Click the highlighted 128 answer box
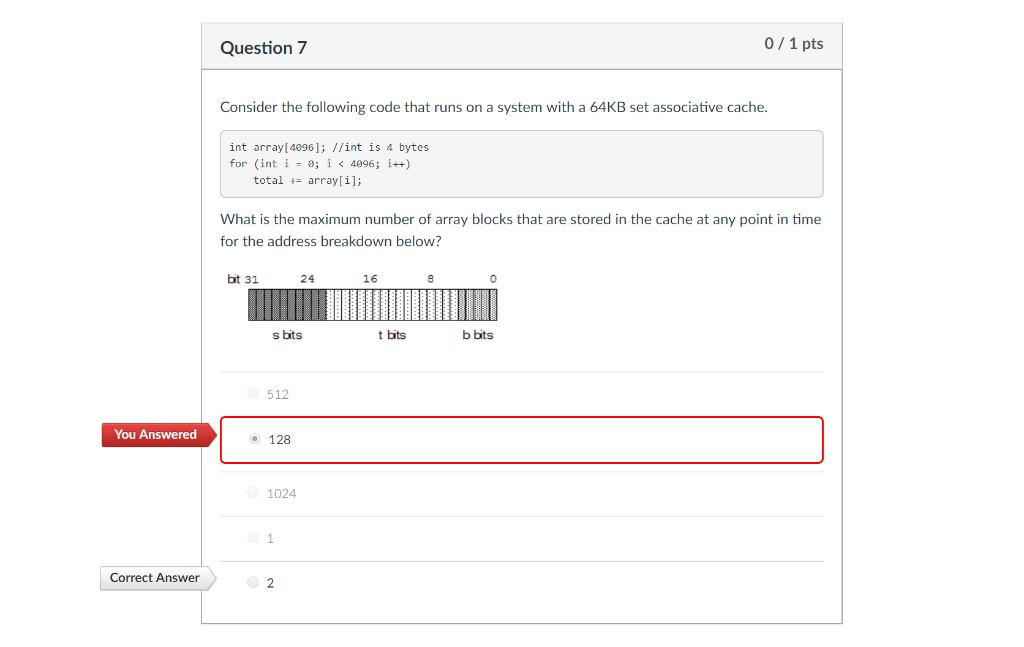This screenshot has height=647, width=1024. point(520,439)
